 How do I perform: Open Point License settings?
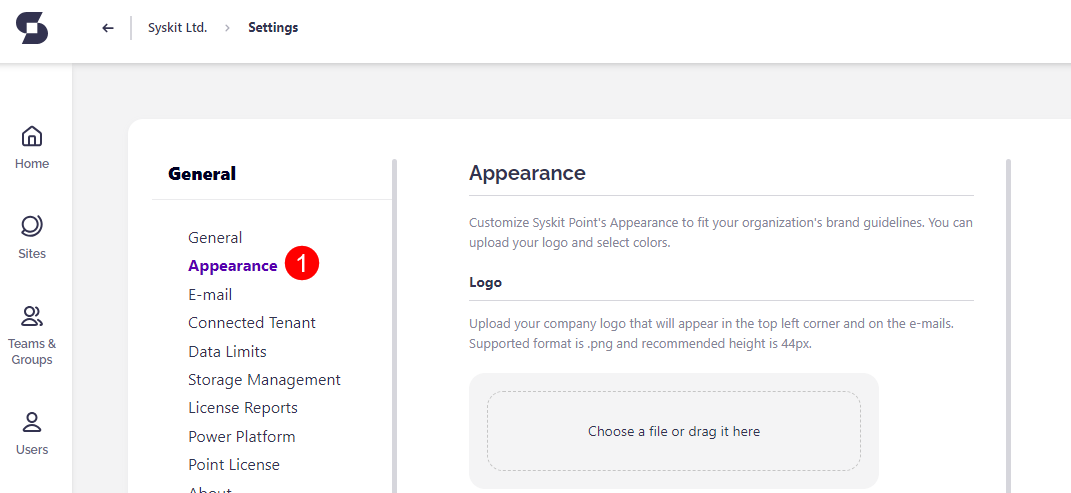point(234,465)
